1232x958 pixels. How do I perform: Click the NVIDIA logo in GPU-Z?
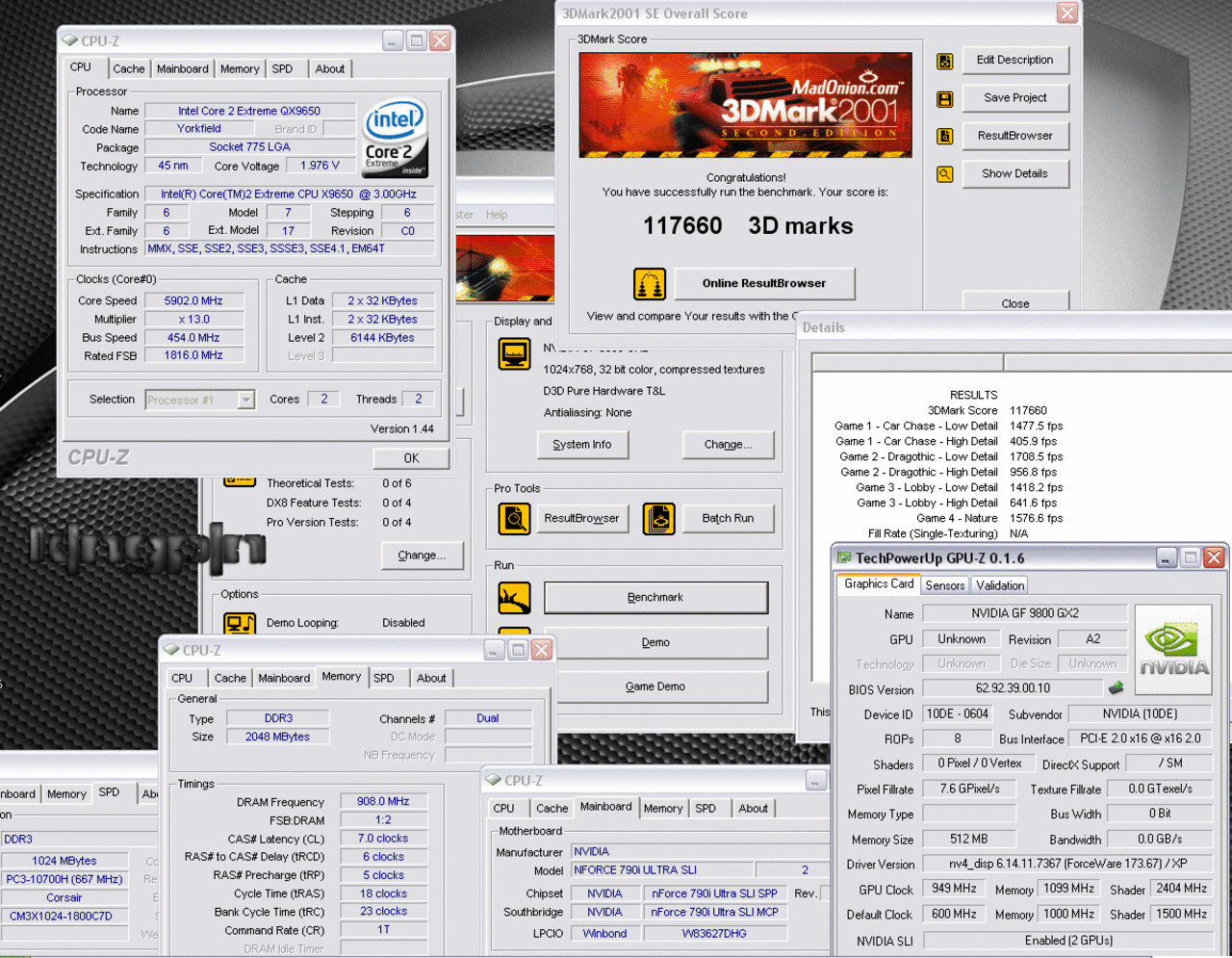point(1173,650)
